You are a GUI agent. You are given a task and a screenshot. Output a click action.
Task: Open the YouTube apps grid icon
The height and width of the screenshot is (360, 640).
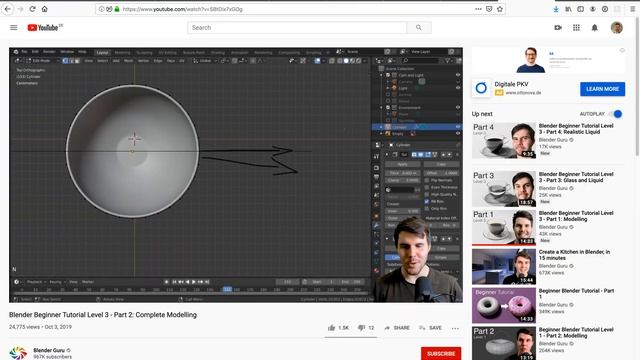(x=576, y=27)
